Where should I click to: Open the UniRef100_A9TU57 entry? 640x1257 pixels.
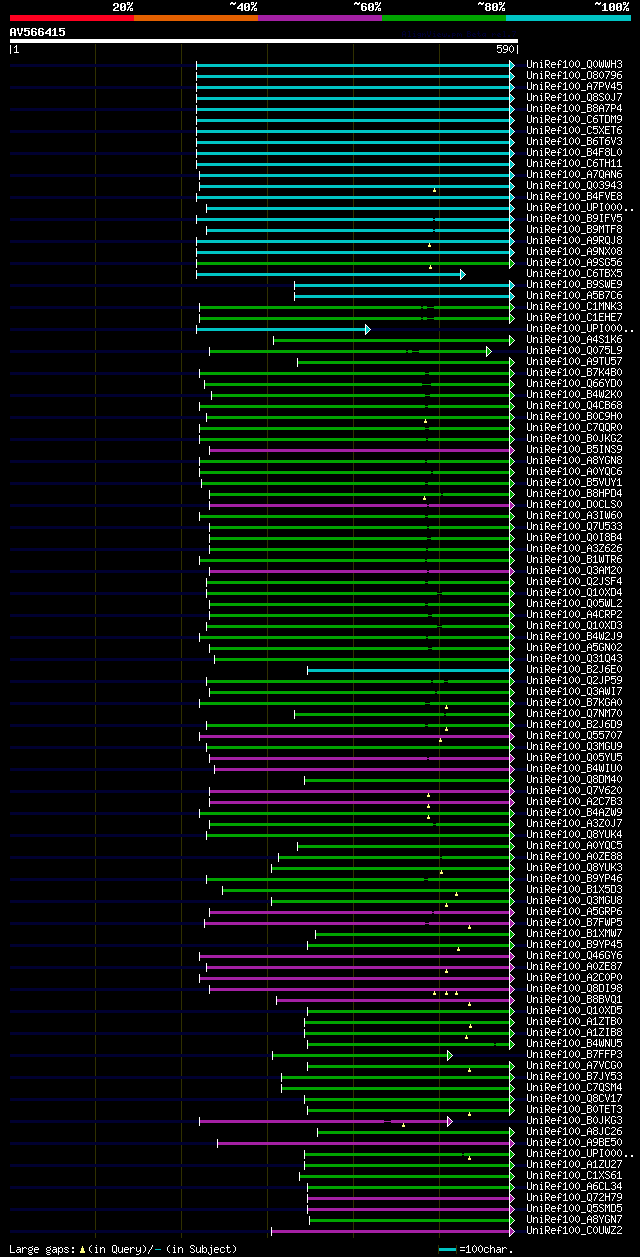(x=574, y=361)
